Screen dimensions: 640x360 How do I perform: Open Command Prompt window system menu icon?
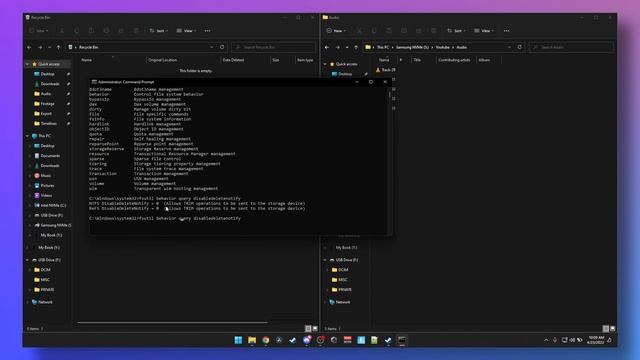(x=94, y=82)
